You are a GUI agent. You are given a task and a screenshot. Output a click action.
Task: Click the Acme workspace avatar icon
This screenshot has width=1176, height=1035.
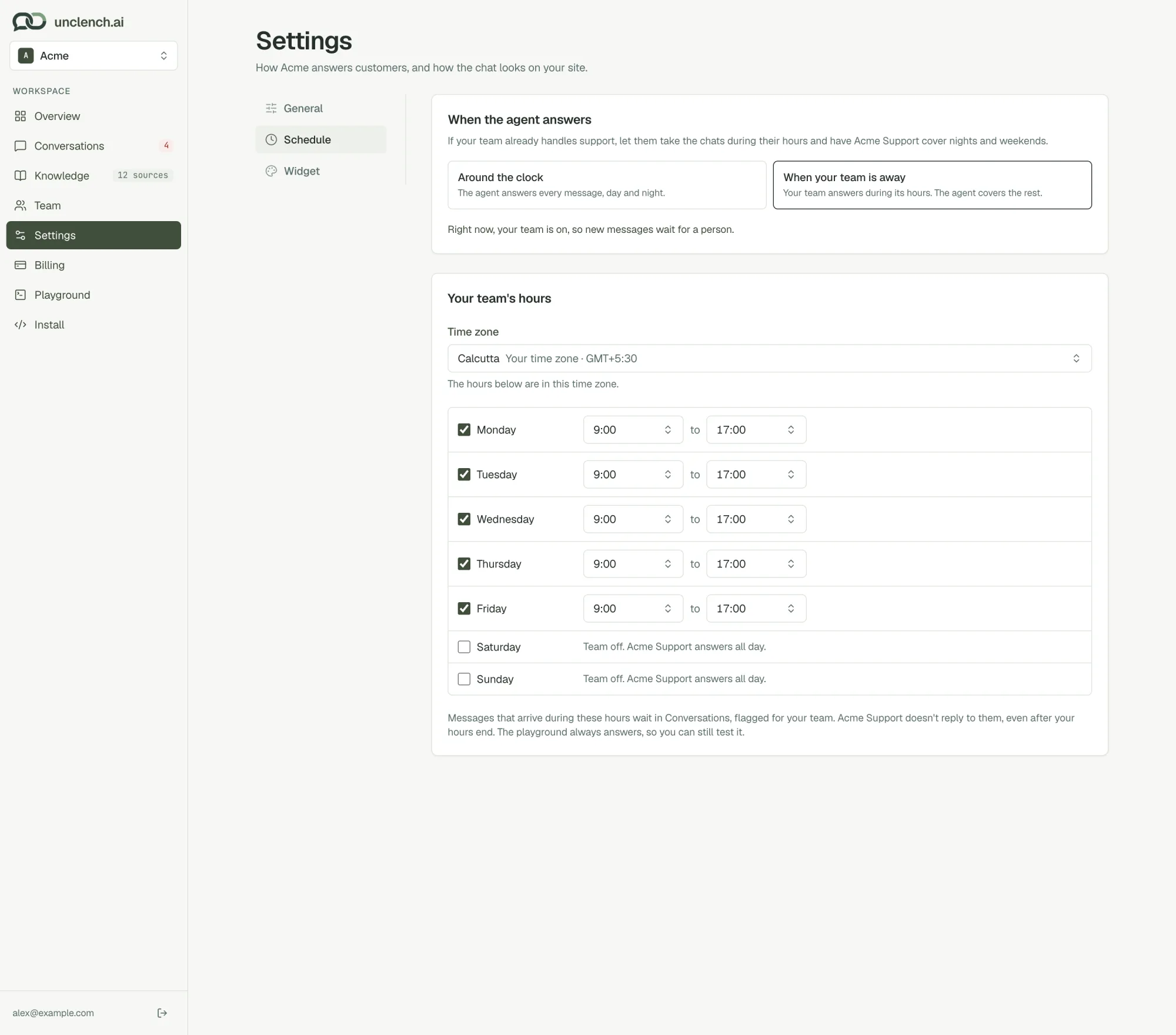tap(25, 55)
